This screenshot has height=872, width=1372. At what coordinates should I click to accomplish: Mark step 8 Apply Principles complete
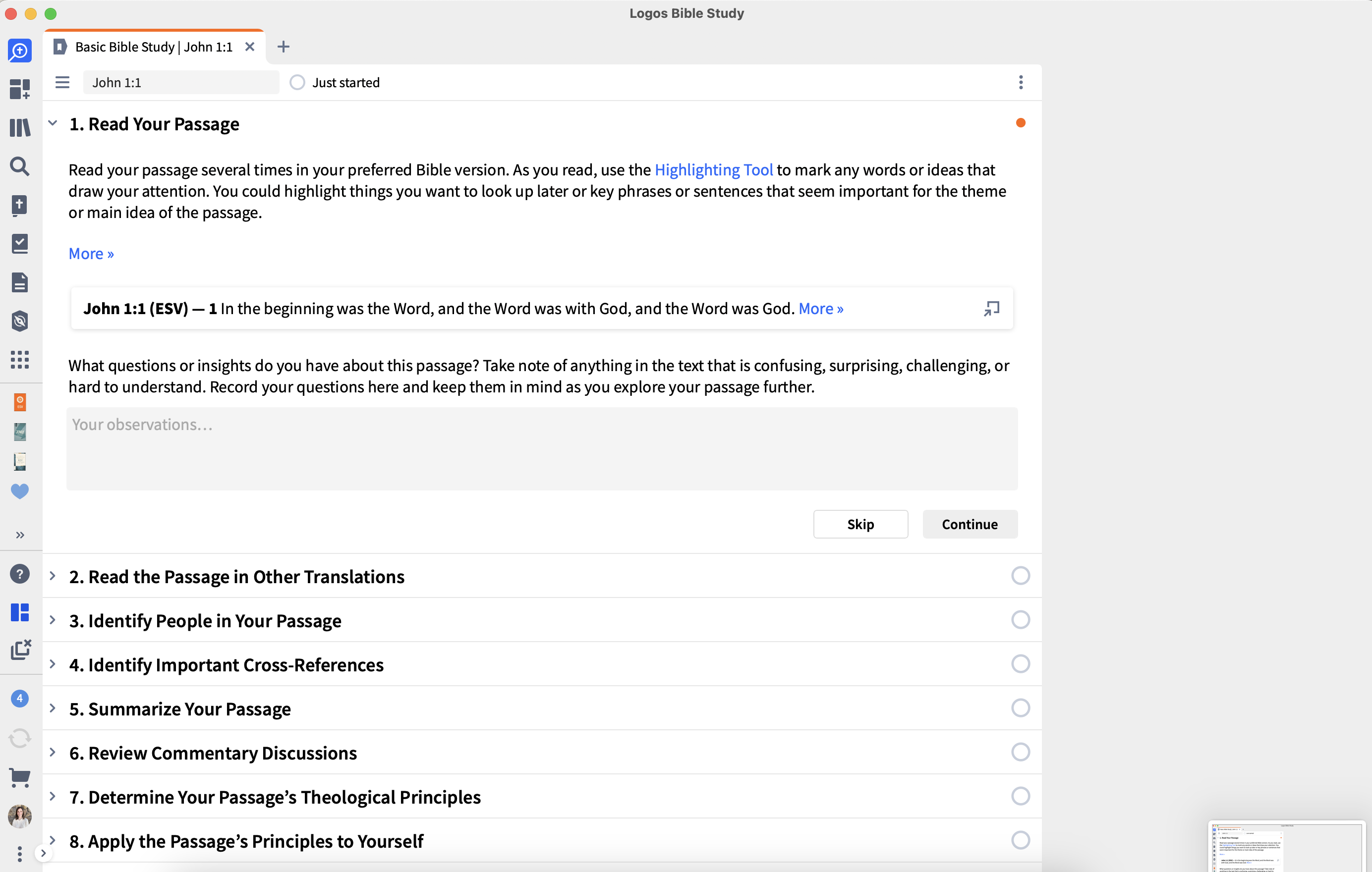pos(1021,840)
